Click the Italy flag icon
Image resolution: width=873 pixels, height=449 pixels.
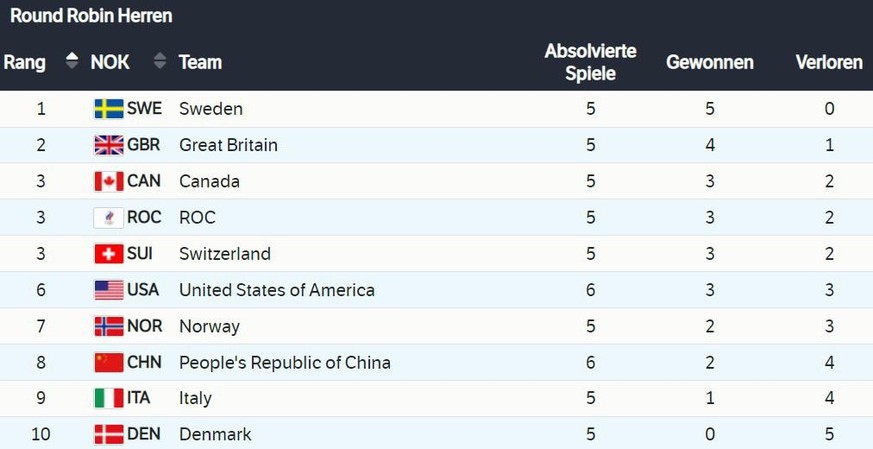[109, 398]
